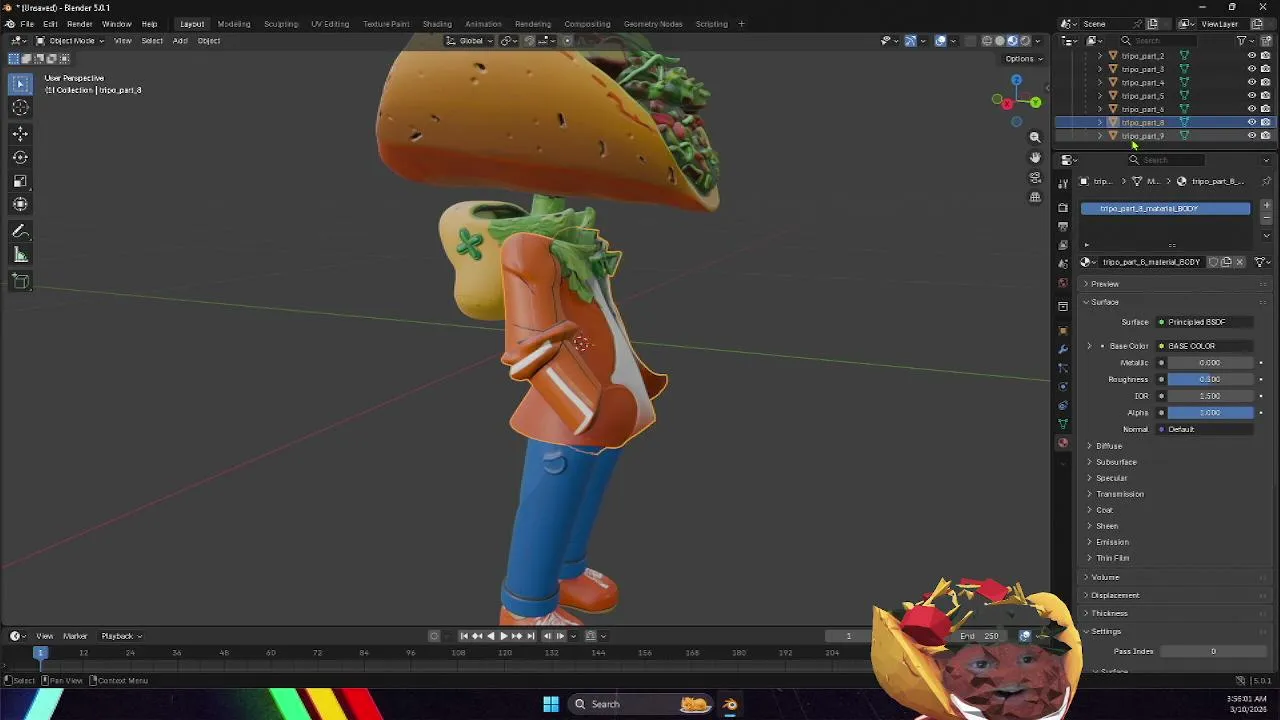This screenshot has width=1280, height=720.
Task: Toggle the camera view icon
Action: [x=1035, y=177]
